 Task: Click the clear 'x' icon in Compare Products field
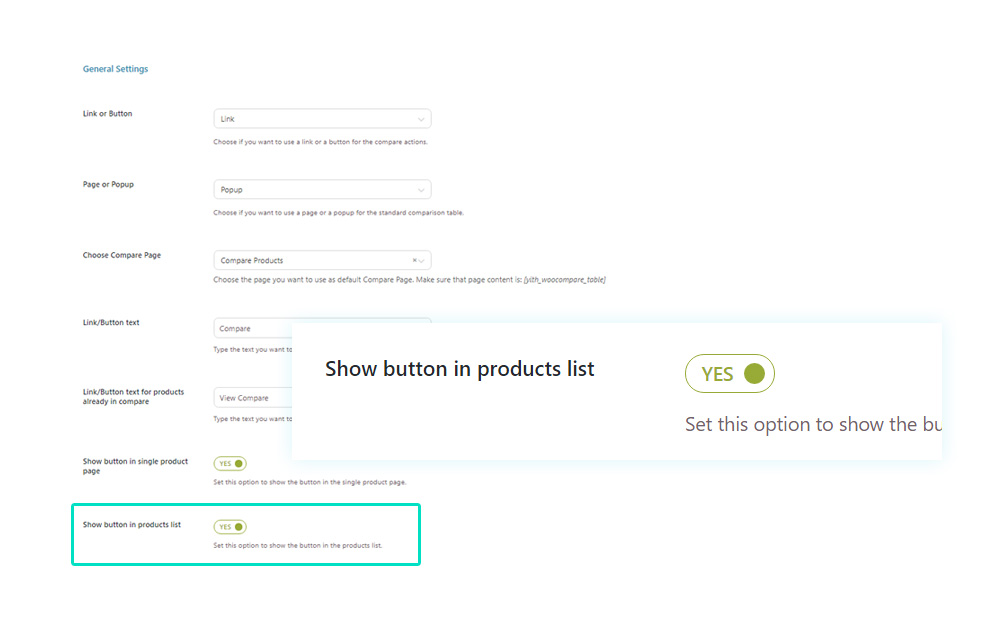pos(414,260)
